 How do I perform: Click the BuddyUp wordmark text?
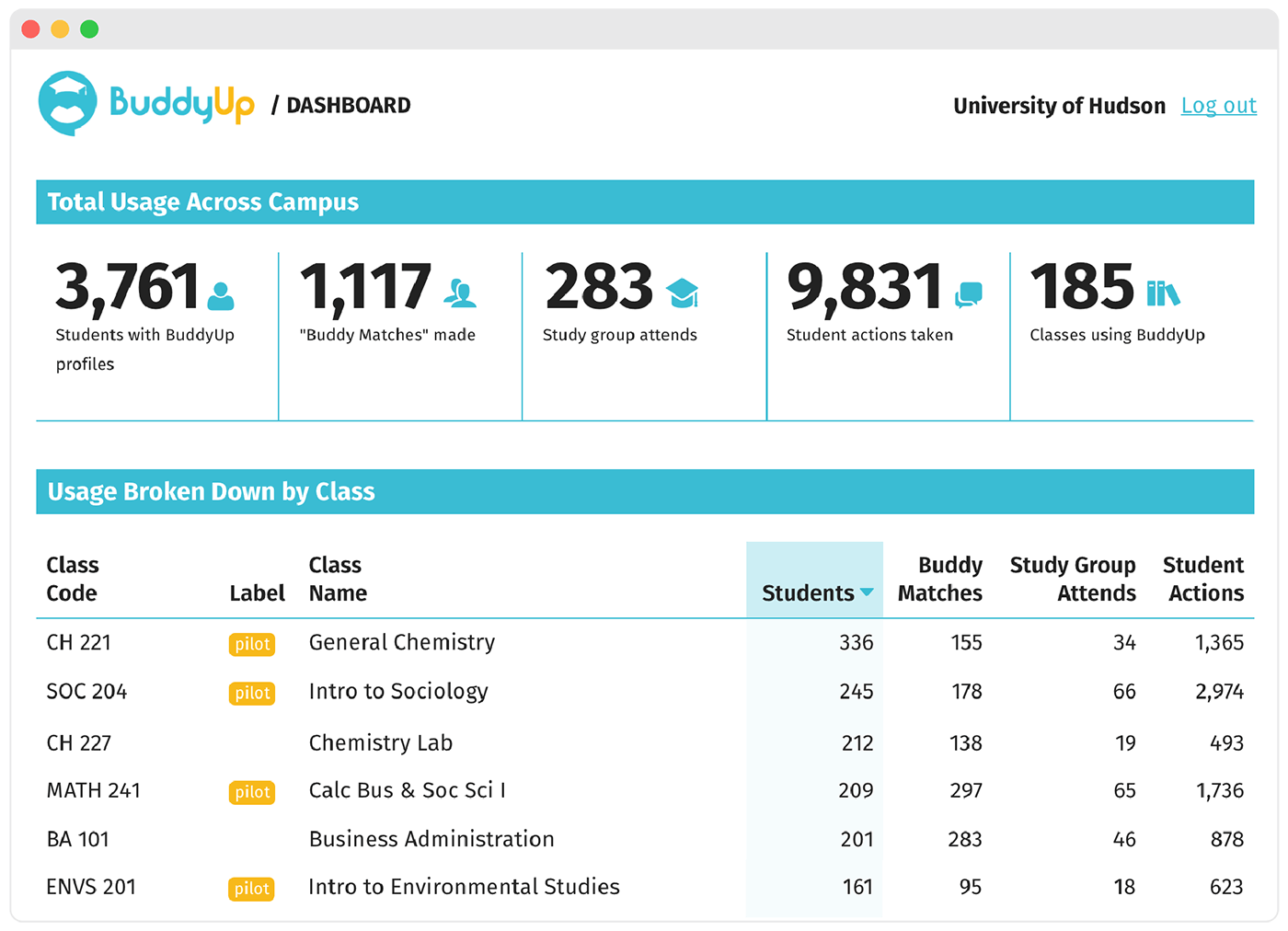(x=182, y=104)
